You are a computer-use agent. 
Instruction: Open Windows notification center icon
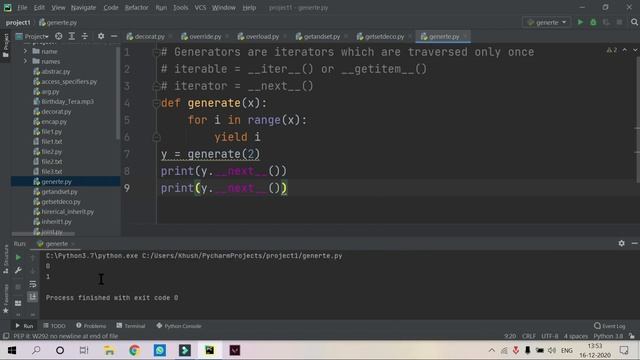click(624, 350)
